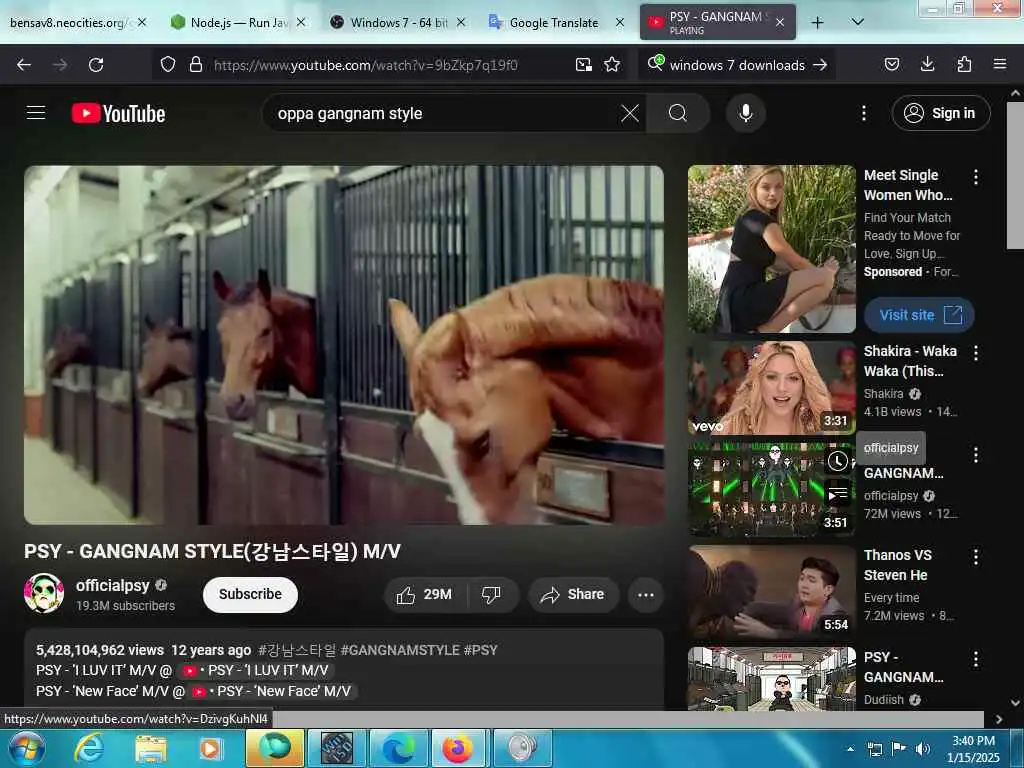This screenshot has width=1024, height=768.
Task: Open more actions ellipsis under video
Action: coord(646,594)
